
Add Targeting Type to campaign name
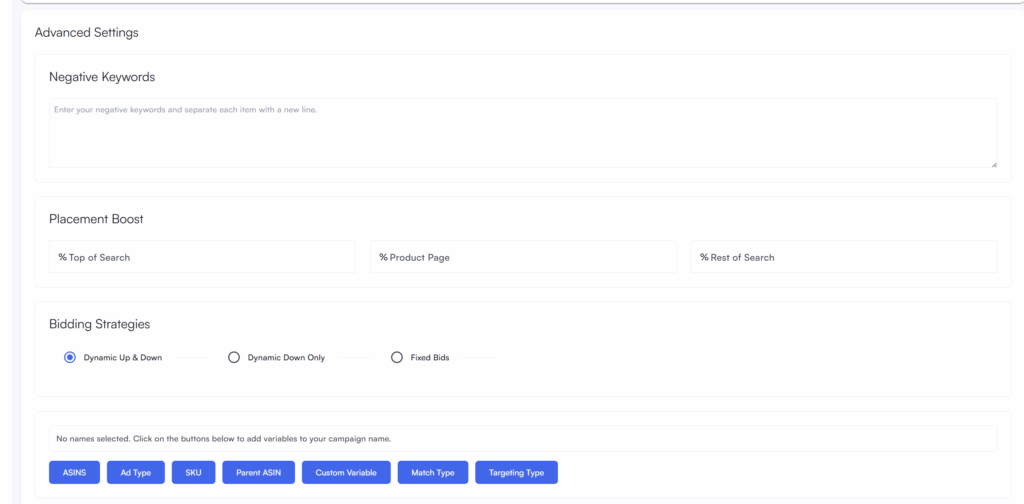(x=516, y=472)
